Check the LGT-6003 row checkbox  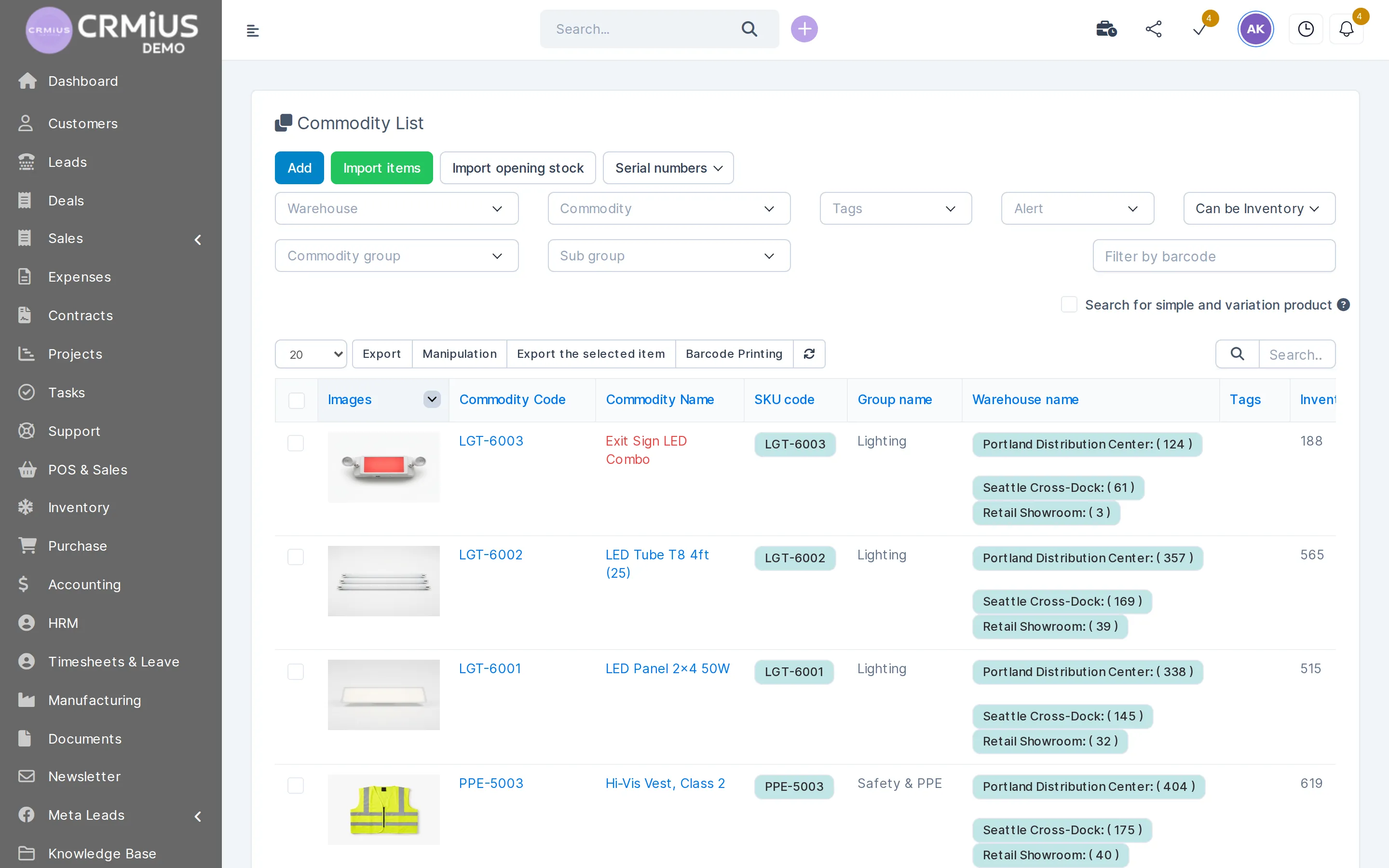coord(296,443)
